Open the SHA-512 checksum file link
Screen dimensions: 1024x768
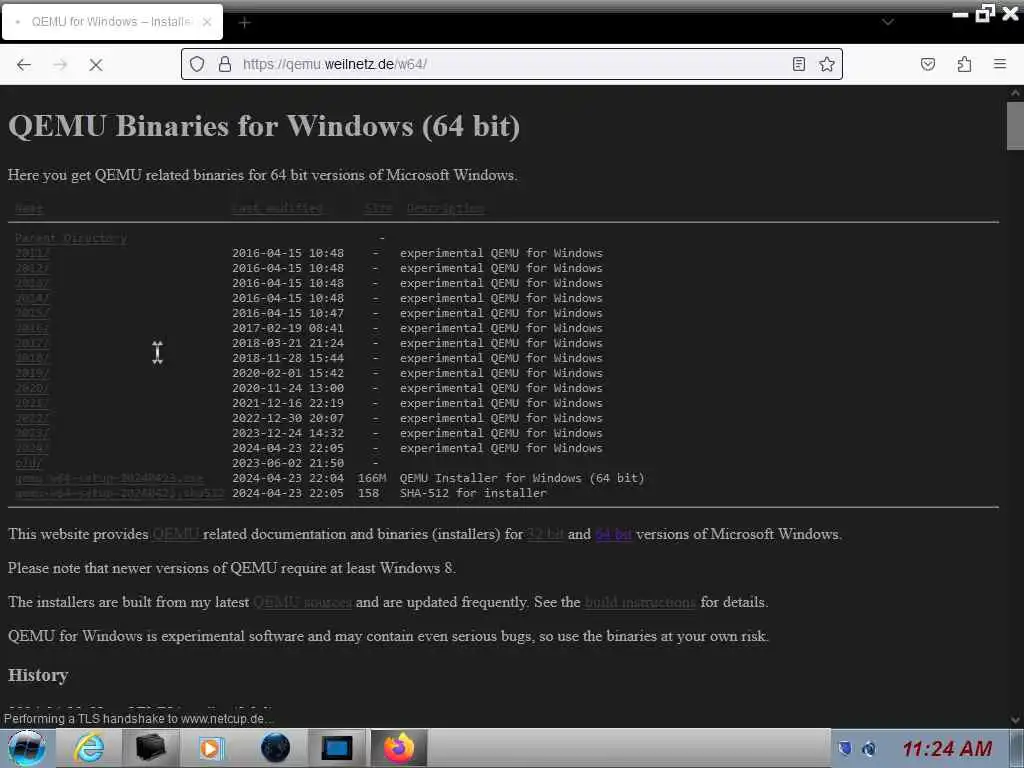pyautogui.click(x=120, y=494)
